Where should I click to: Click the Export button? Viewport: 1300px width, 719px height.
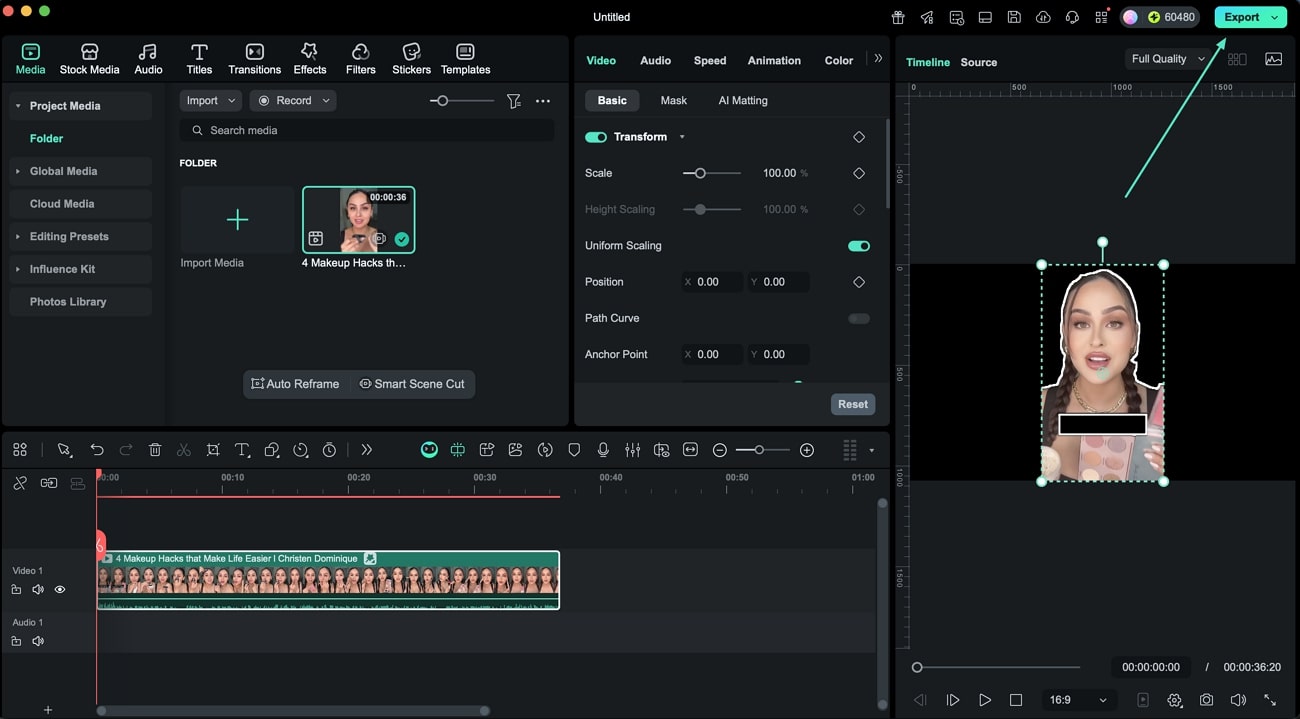coord(1243,17)
